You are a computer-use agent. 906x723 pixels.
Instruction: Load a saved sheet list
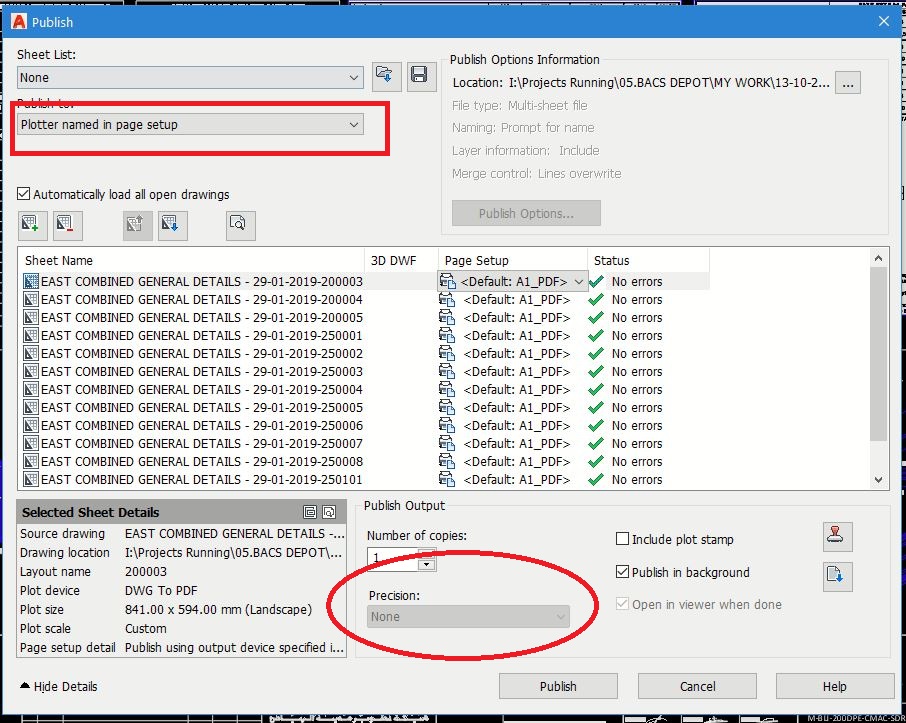[x=387, y=75]
